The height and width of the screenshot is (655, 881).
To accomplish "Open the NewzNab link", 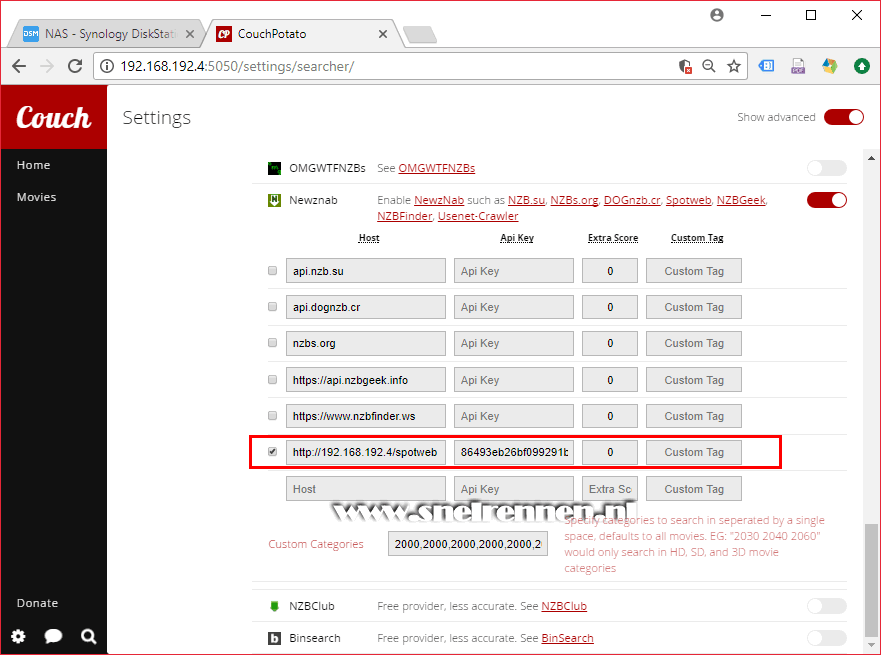I will (x=439, y=200).
